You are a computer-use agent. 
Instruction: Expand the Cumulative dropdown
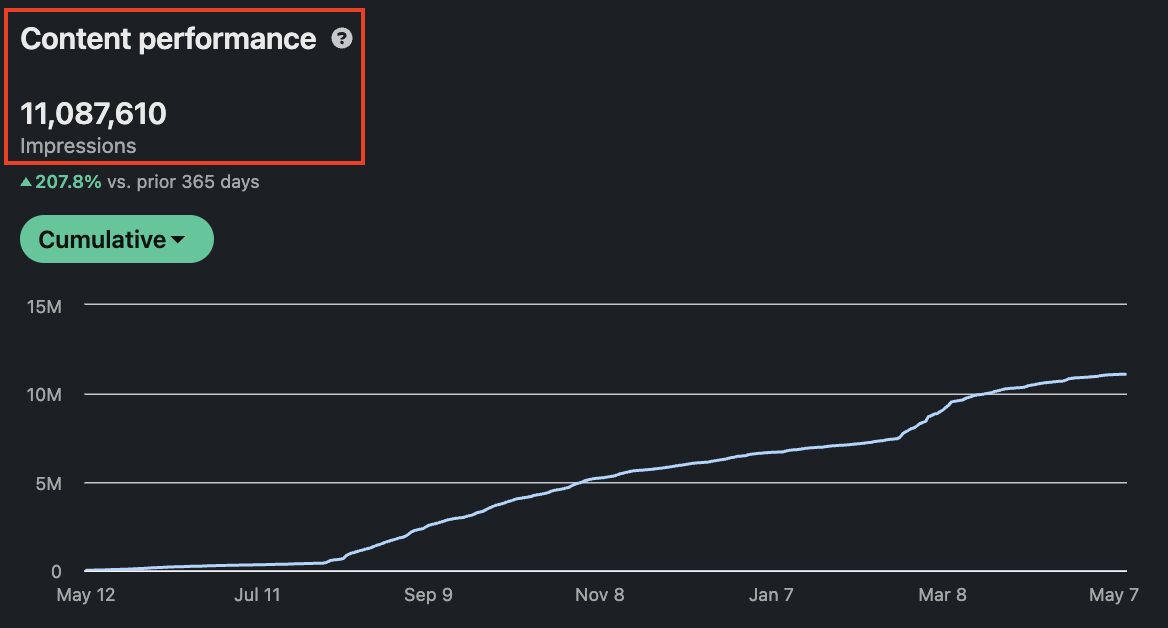point(117,239)
